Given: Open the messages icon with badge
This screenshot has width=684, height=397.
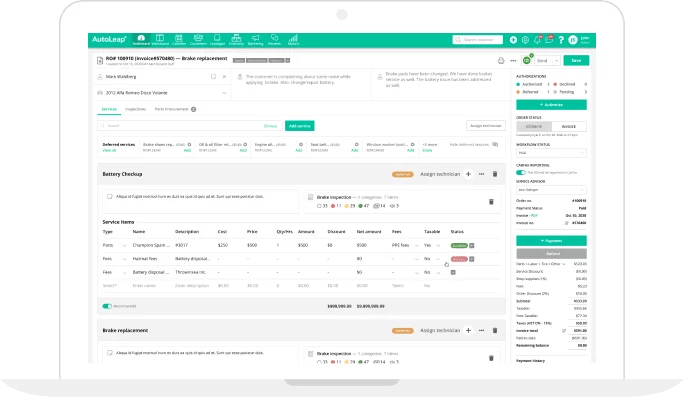Looking at the screenshot, I should tap(549, 40).
